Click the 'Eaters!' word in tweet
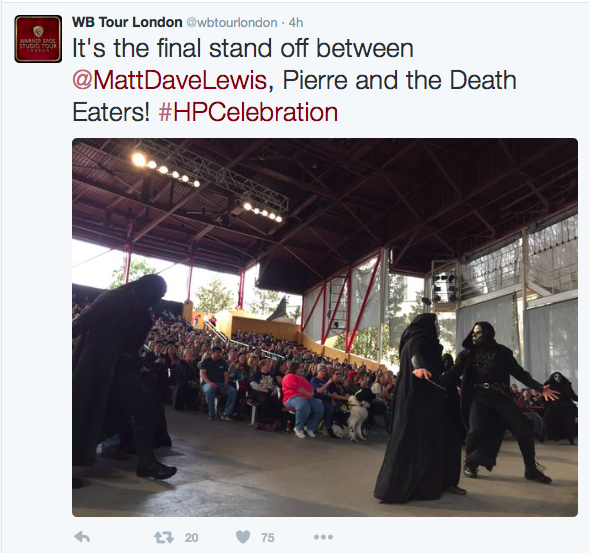 (111, 112)
